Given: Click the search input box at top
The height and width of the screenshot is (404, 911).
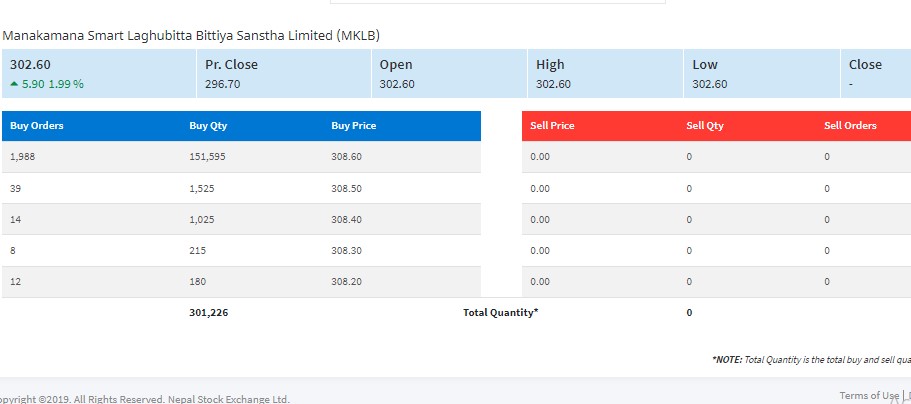Looking at the screenshot, I should click(x=497, y=2).
